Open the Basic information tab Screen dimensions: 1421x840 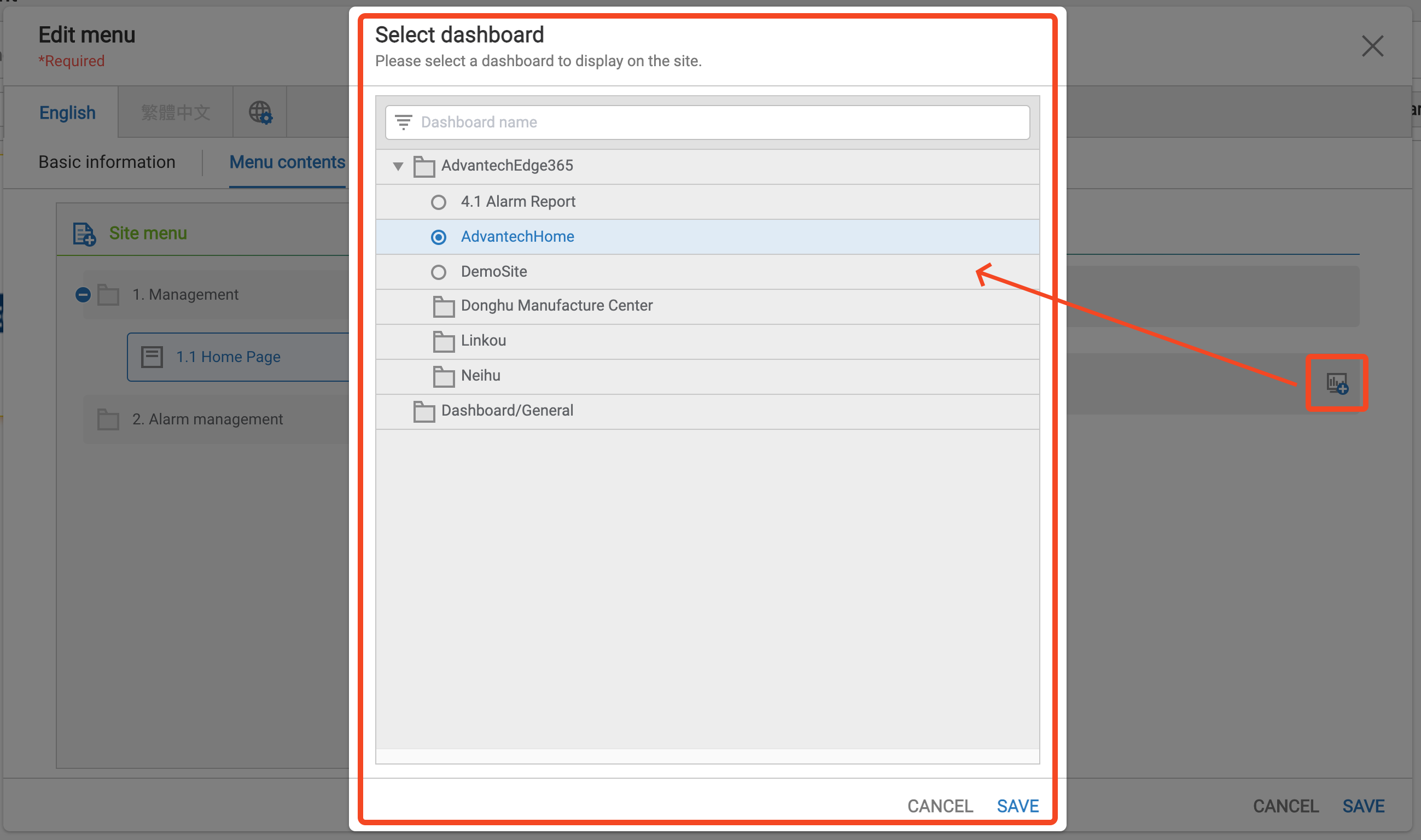[107, 162]
